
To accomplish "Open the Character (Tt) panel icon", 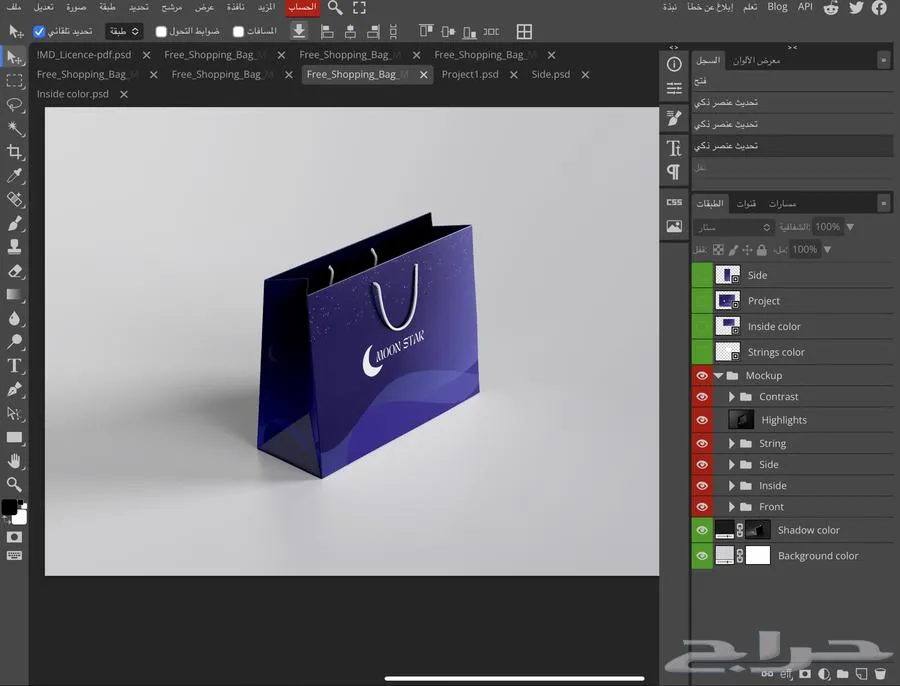I will pos(674,148).
